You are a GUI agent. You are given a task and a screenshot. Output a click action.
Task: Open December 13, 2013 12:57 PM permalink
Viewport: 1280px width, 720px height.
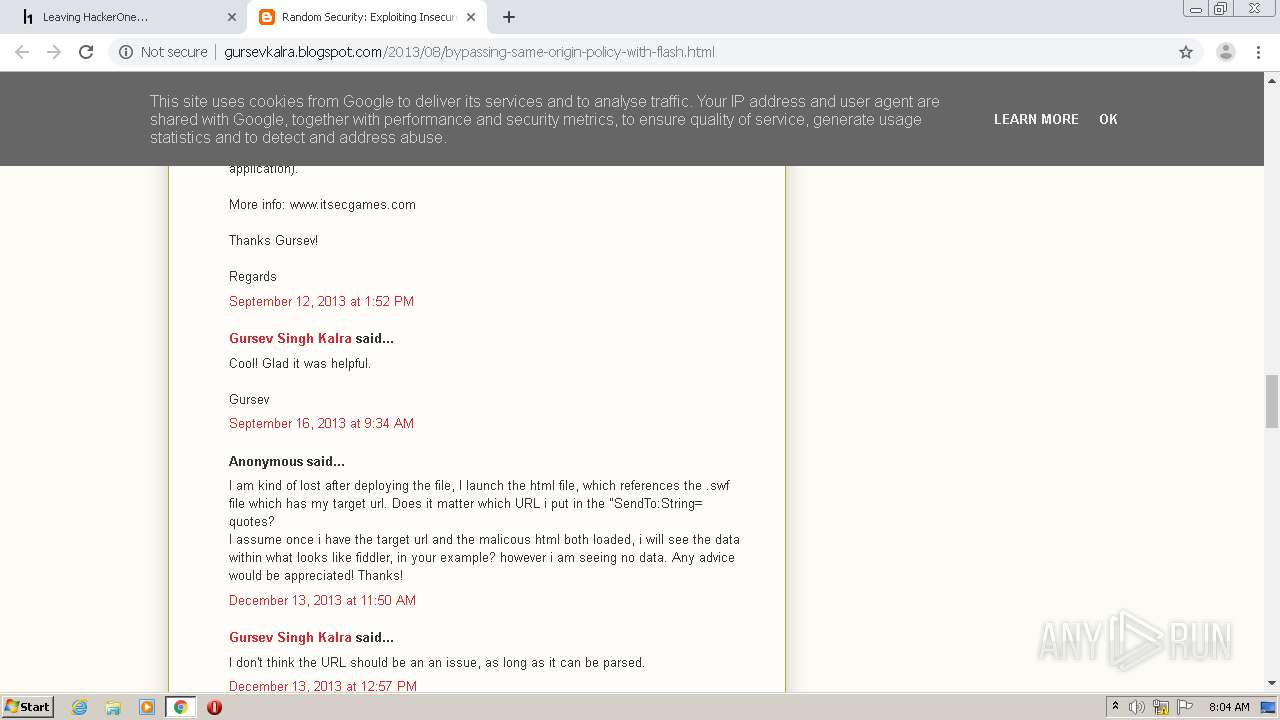(323, 686)
